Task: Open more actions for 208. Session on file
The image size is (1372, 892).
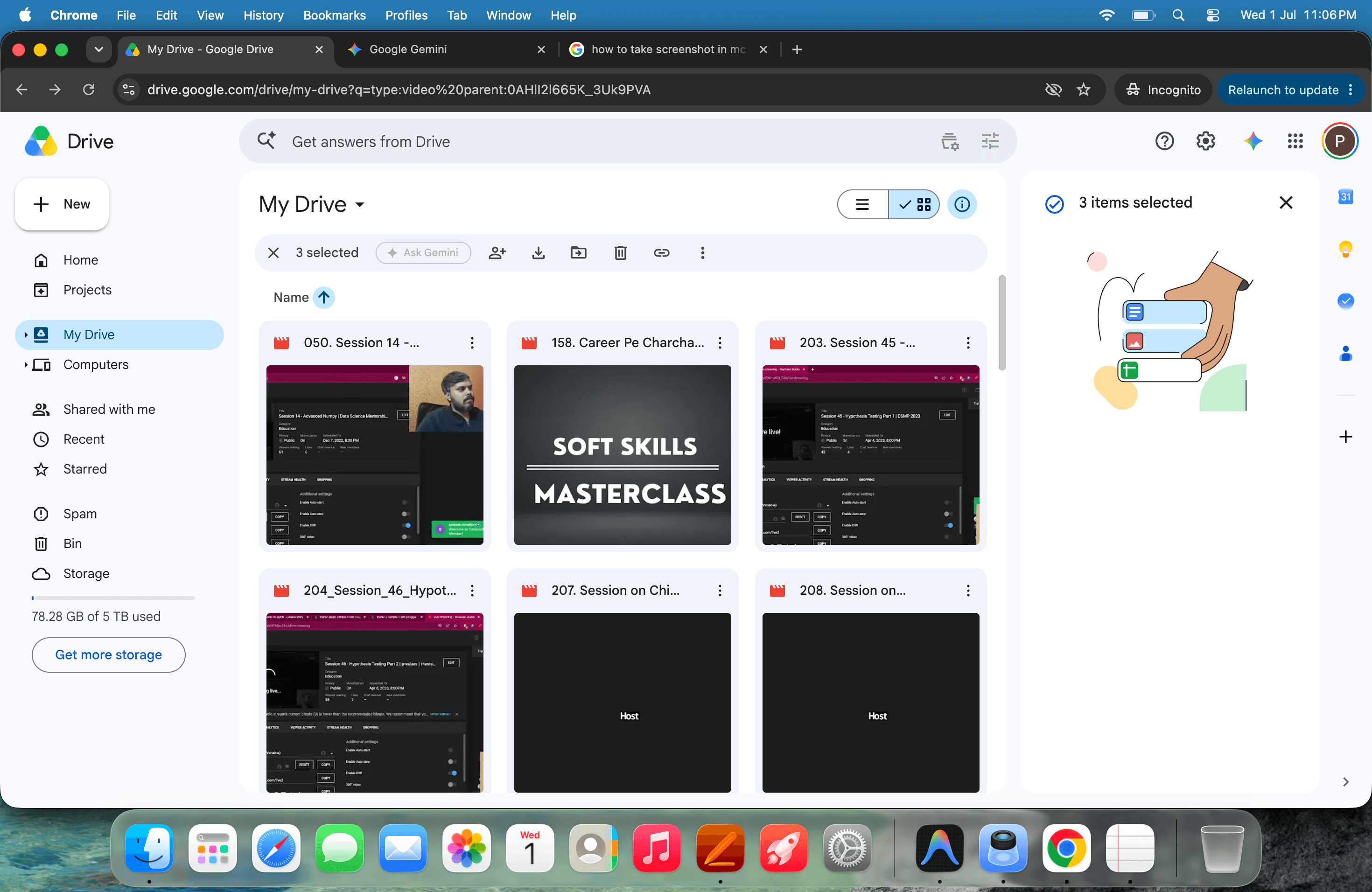Action: point(968,591)
